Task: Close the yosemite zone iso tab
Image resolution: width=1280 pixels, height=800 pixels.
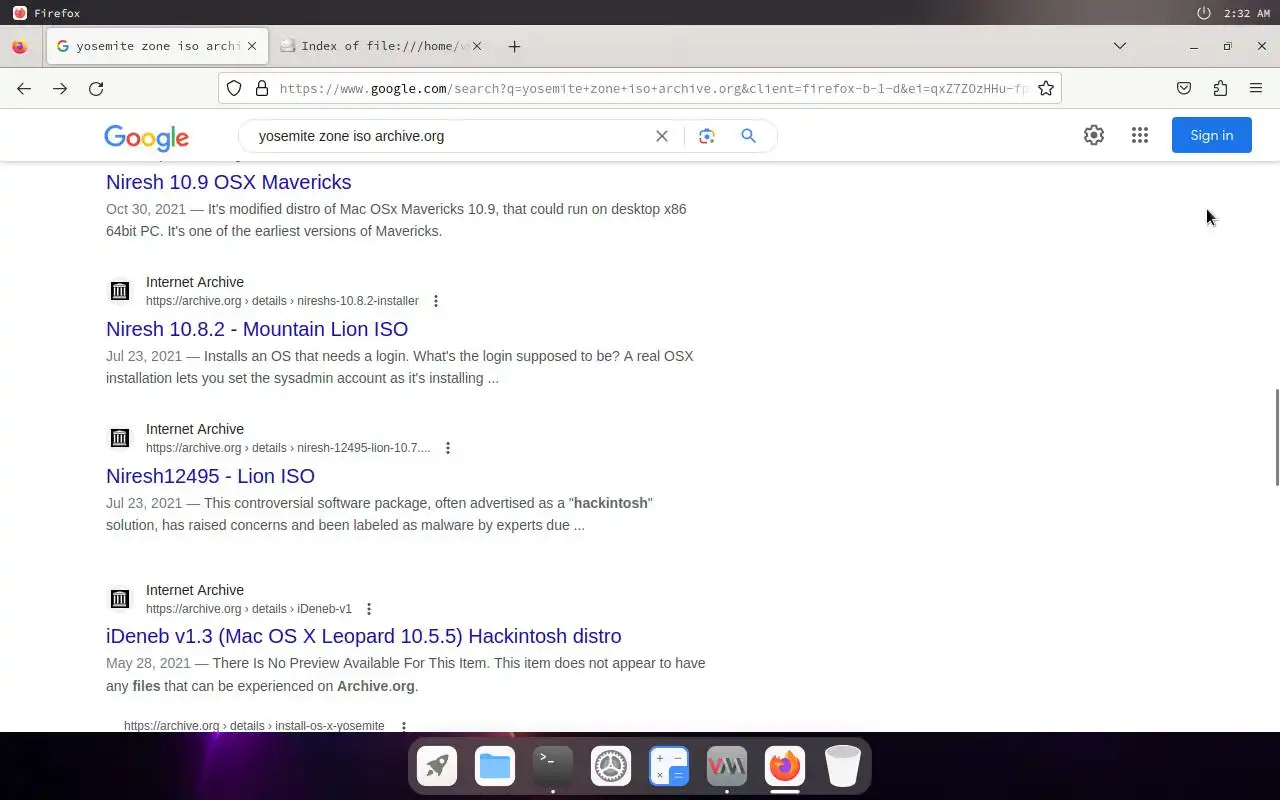Action: tap(252, 46)
